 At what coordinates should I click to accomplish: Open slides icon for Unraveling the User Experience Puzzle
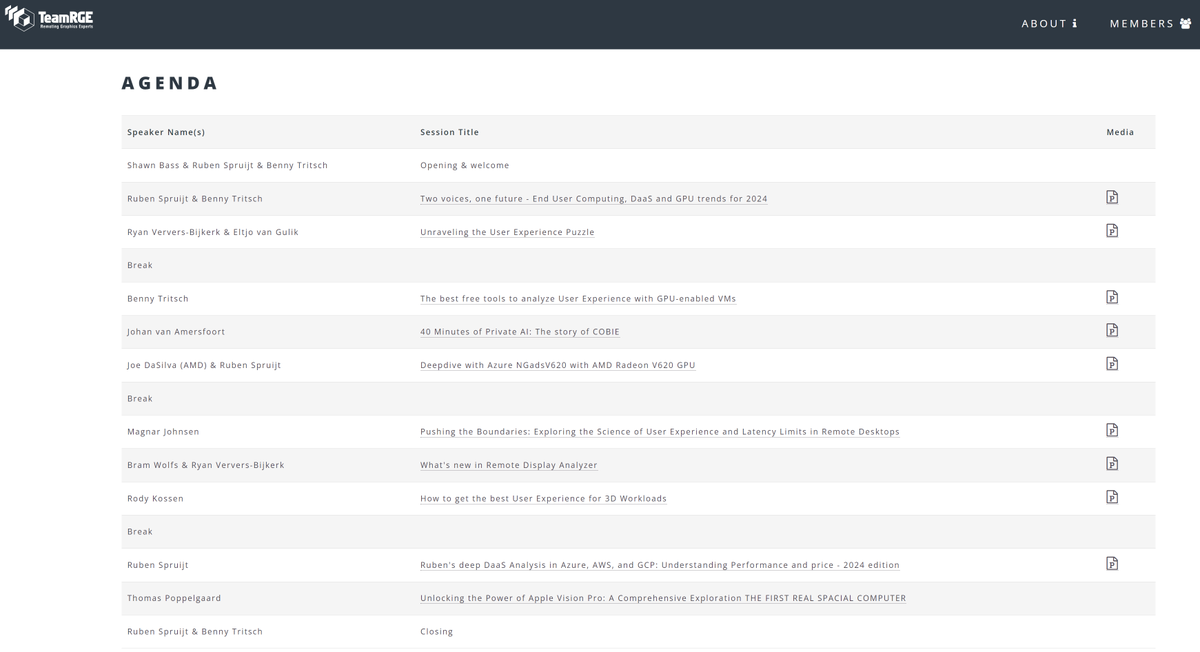(x=1112, y=230)
